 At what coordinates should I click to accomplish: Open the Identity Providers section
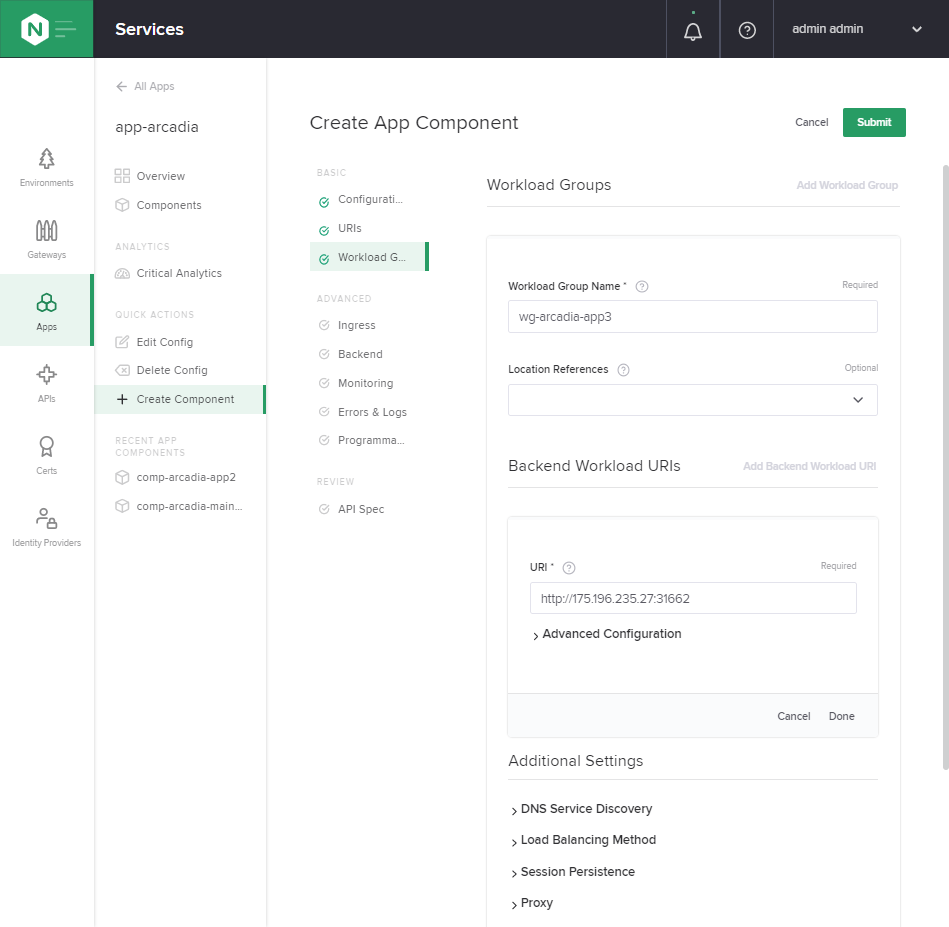coord(47,528)
